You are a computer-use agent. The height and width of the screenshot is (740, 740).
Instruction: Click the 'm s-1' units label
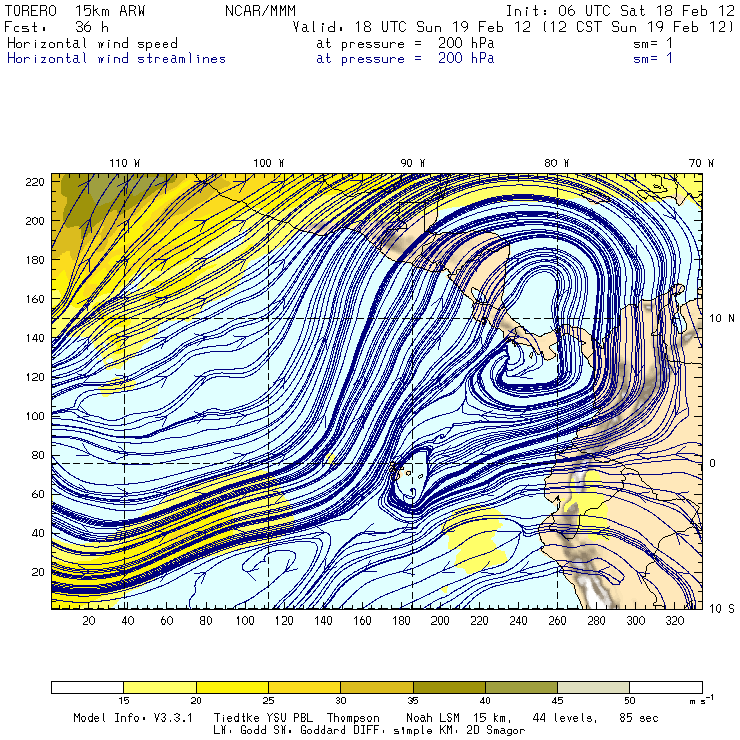point(702,700)
